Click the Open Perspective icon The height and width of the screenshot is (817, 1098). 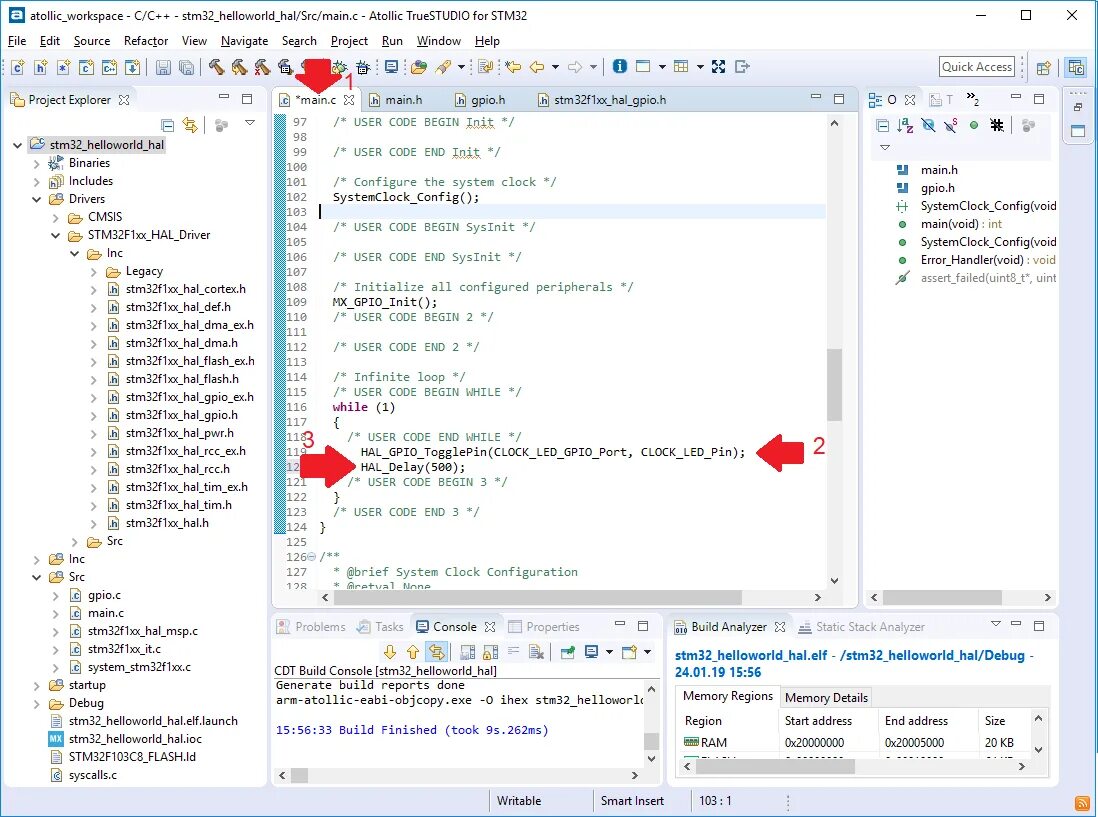tap(1044, 68)
